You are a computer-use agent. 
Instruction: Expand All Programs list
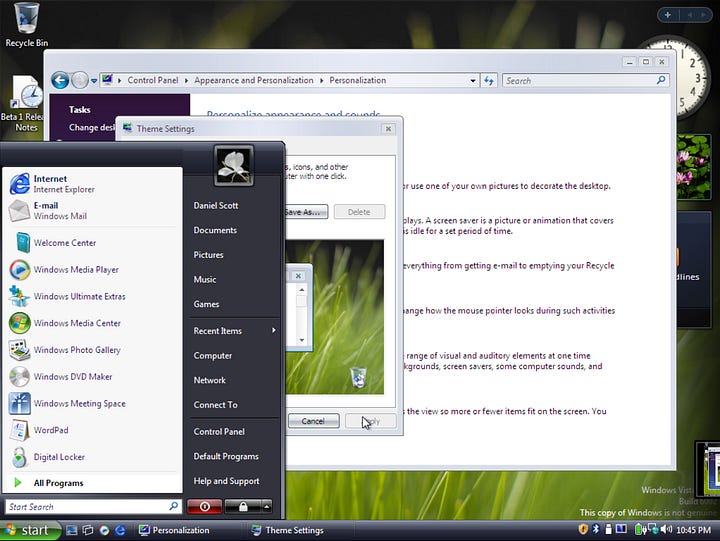(92, 483)
